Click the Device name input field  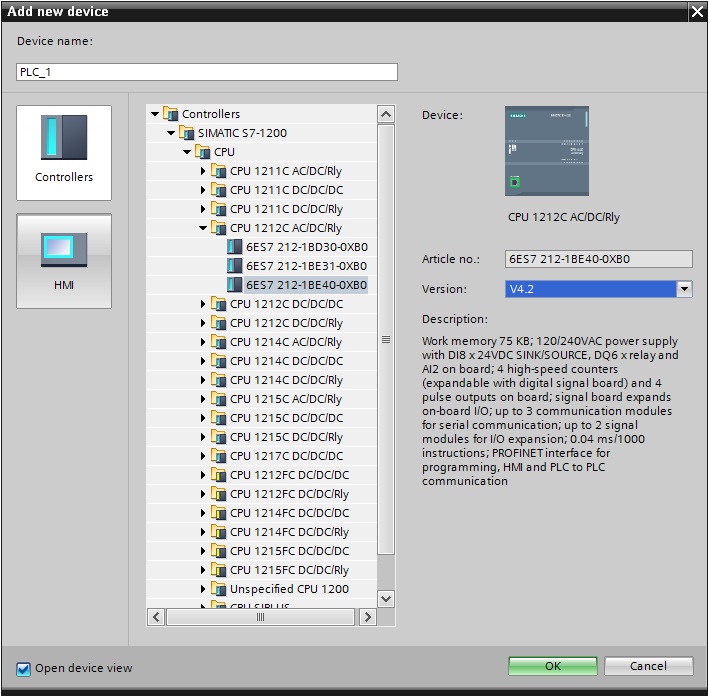(x=207, y=72)
